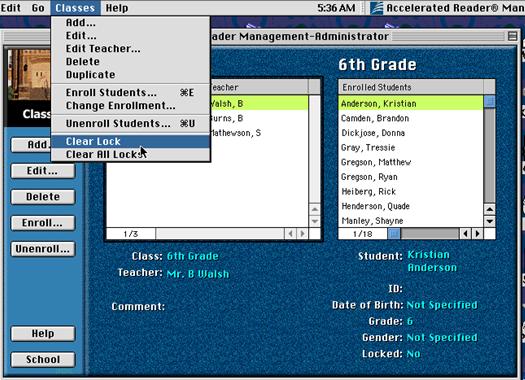The width and height of the screenshot is (525, 380).
Task: Click left arrow of Enrolled Students horizontal scrollbar
Action: tap(465, 233)
